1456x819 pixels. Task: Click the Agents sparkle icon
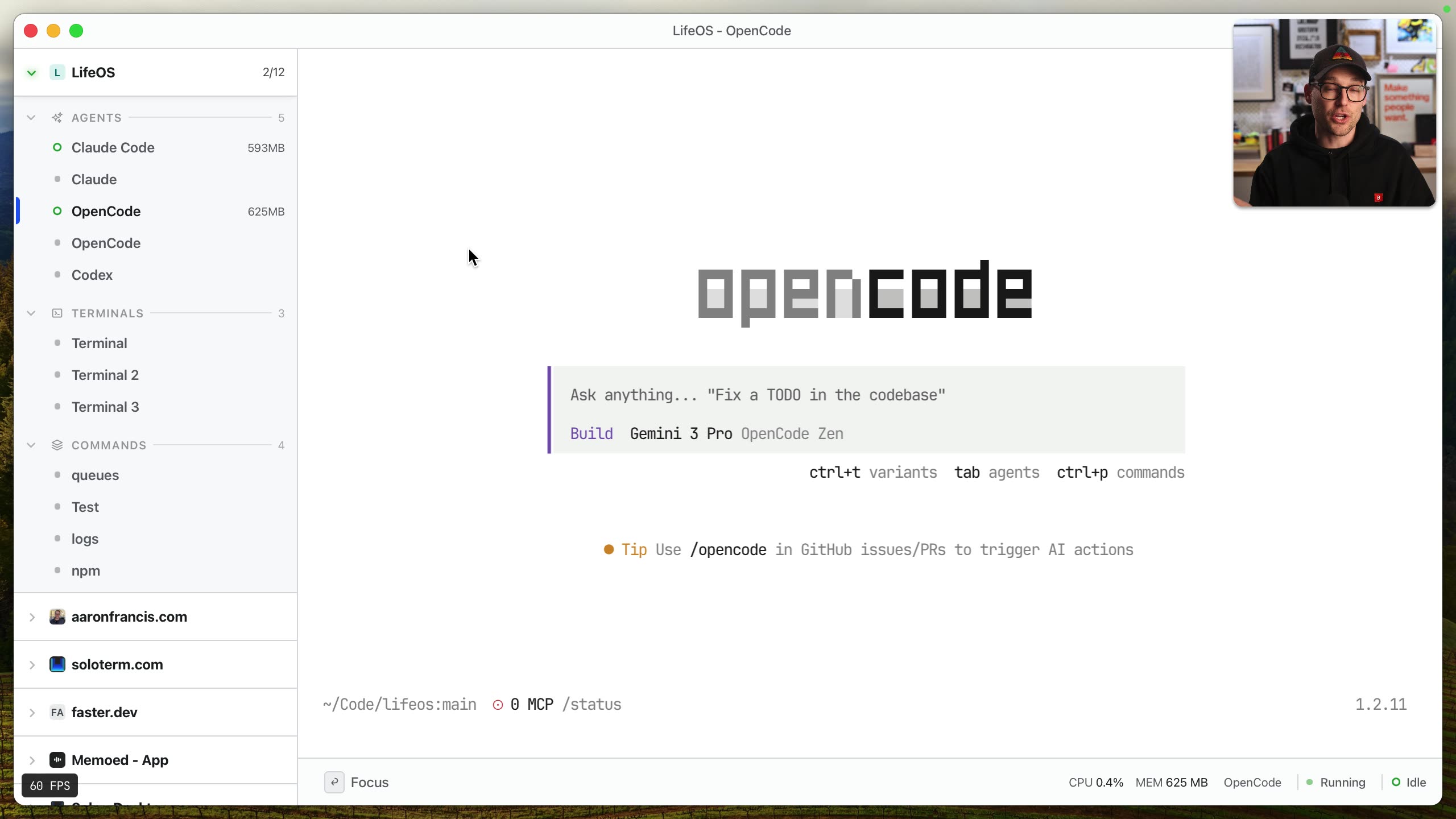[57, 118]
